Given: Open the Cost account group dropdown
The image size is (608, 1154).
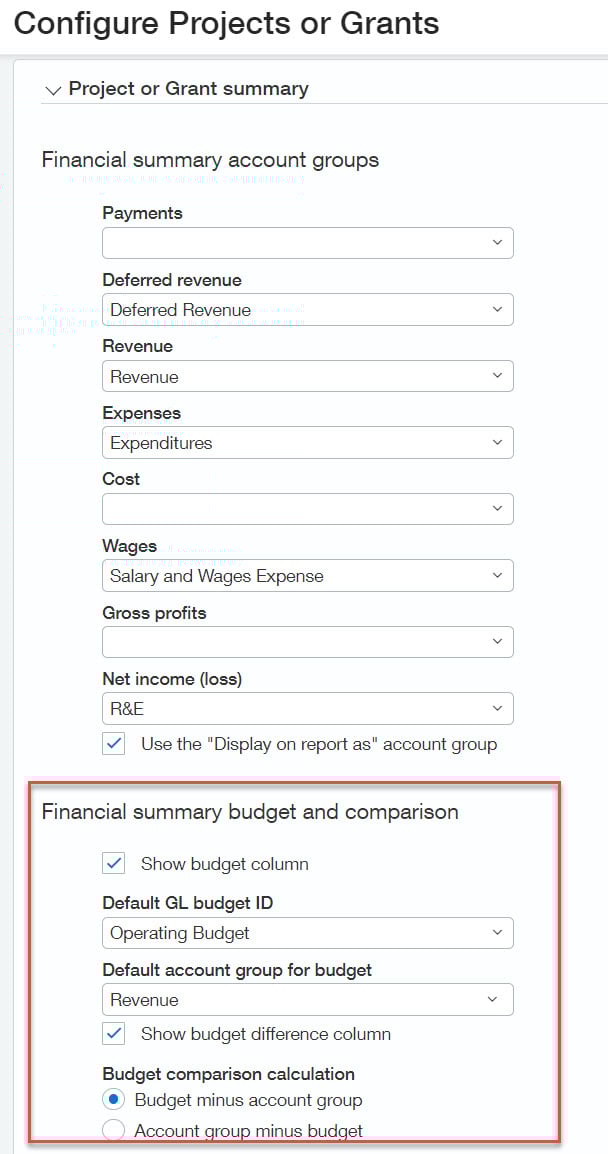Looking at the screenshot, I should coord(307,509).
